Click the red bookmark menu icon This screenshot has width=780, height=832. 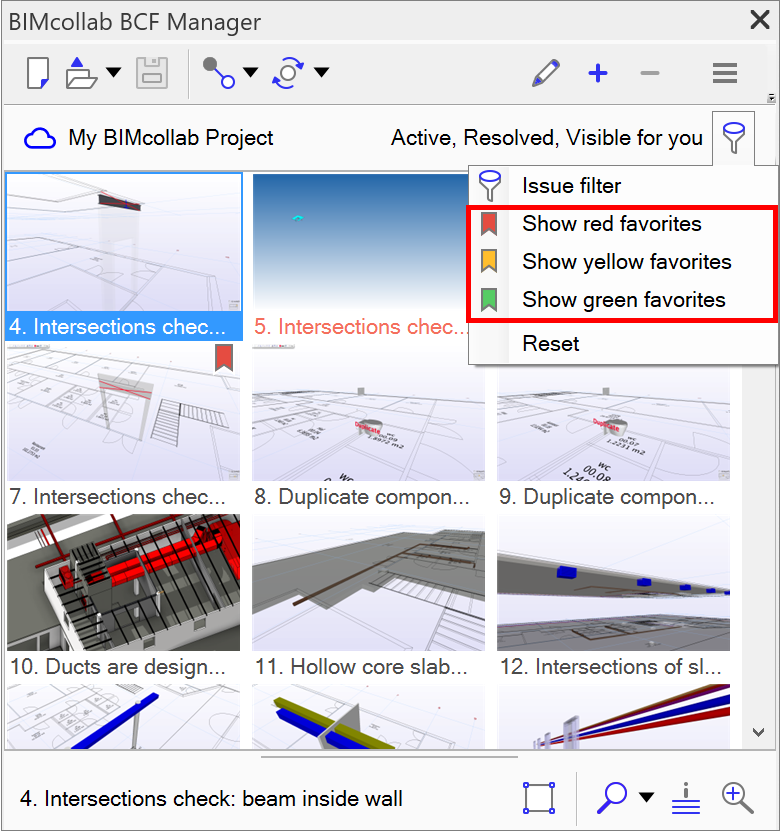coord(489,224)
